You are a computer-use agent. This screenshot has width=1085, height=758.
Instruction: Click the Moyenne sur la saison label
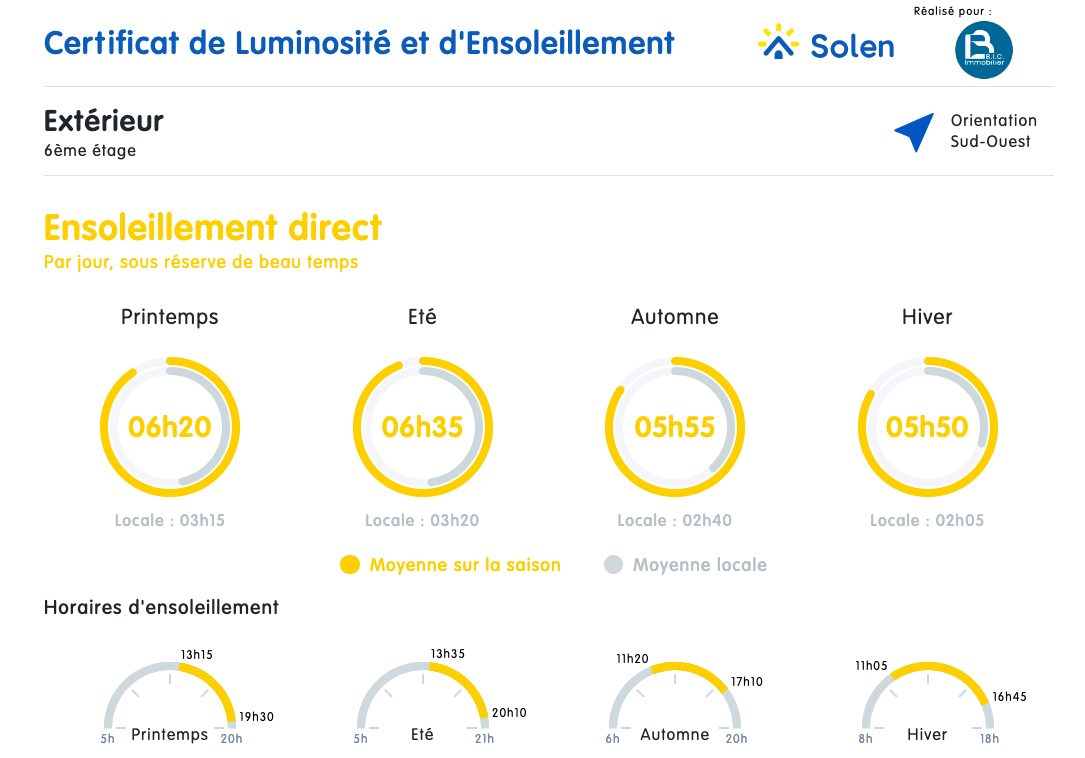(x=465, y=565)
